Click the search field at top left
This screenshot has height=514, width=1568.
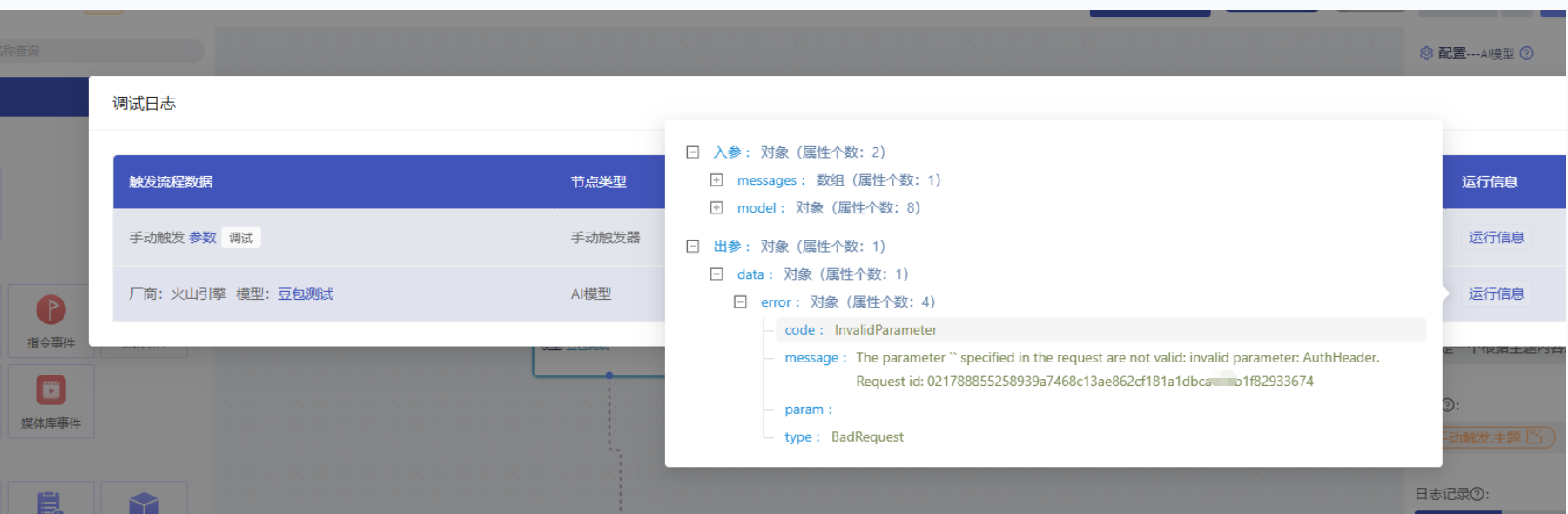coord(100,51)
